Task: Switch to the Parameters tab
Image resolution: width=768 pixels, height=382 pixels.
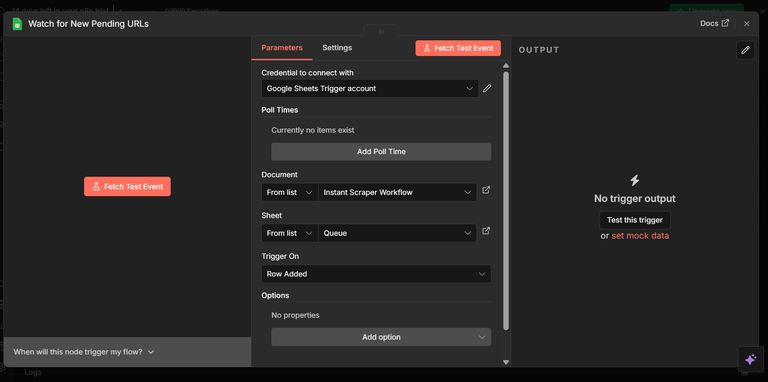Action: [282, 48]
